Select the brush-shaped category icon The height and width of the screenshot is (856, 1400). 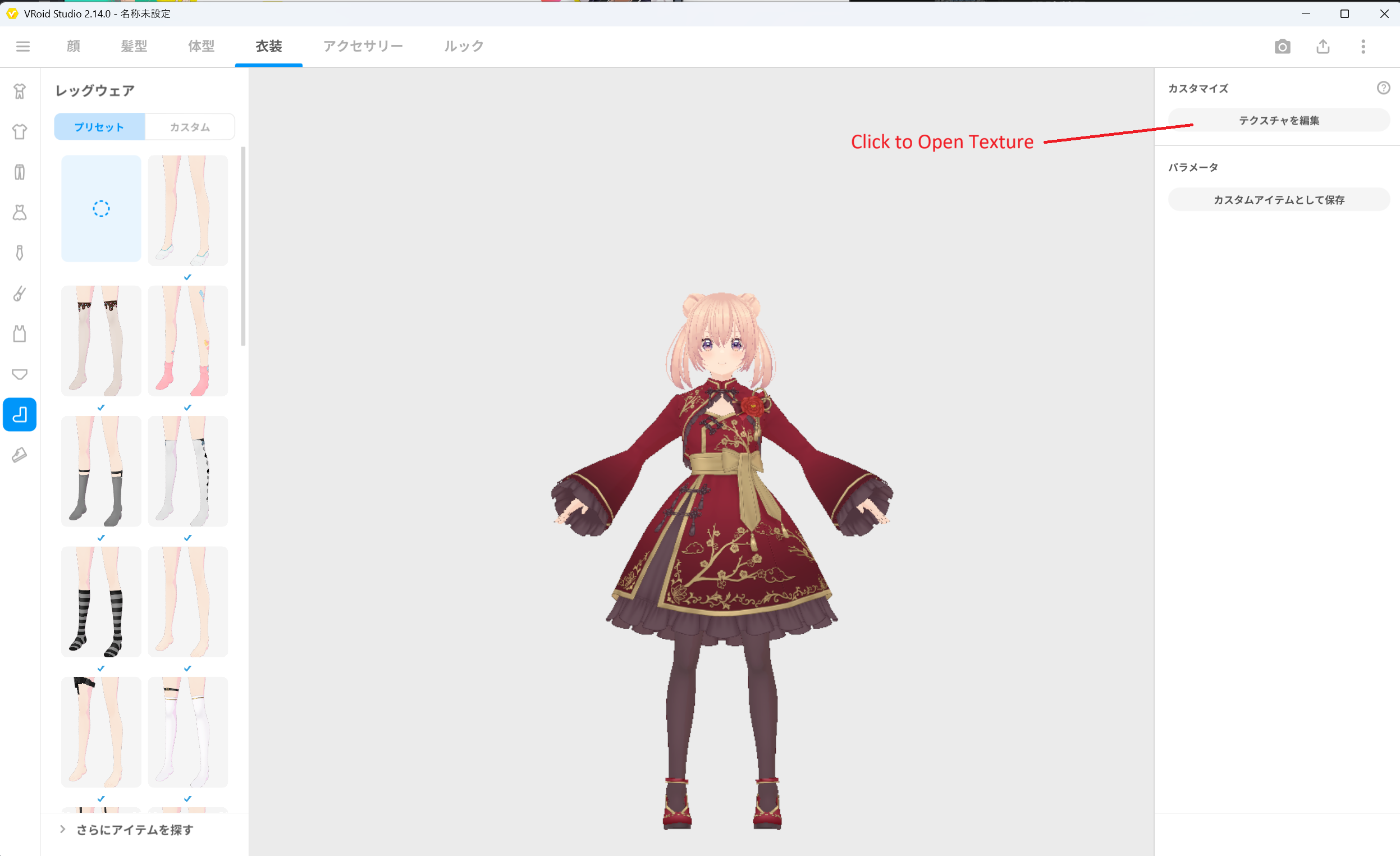click(x=20, y=293)
